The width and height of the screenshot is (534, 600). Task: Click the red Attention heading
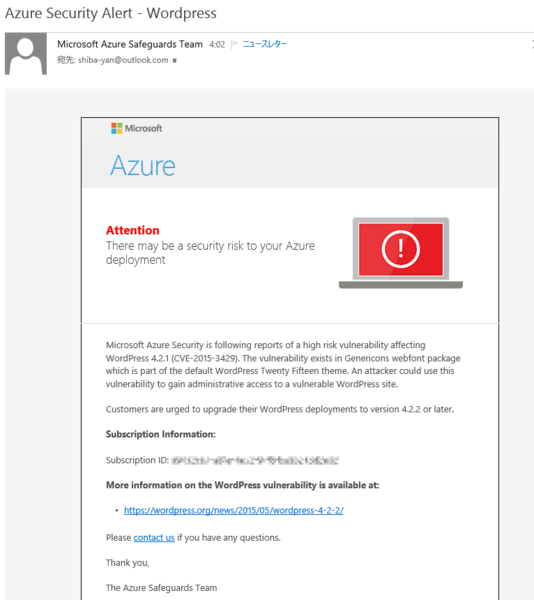132,230
